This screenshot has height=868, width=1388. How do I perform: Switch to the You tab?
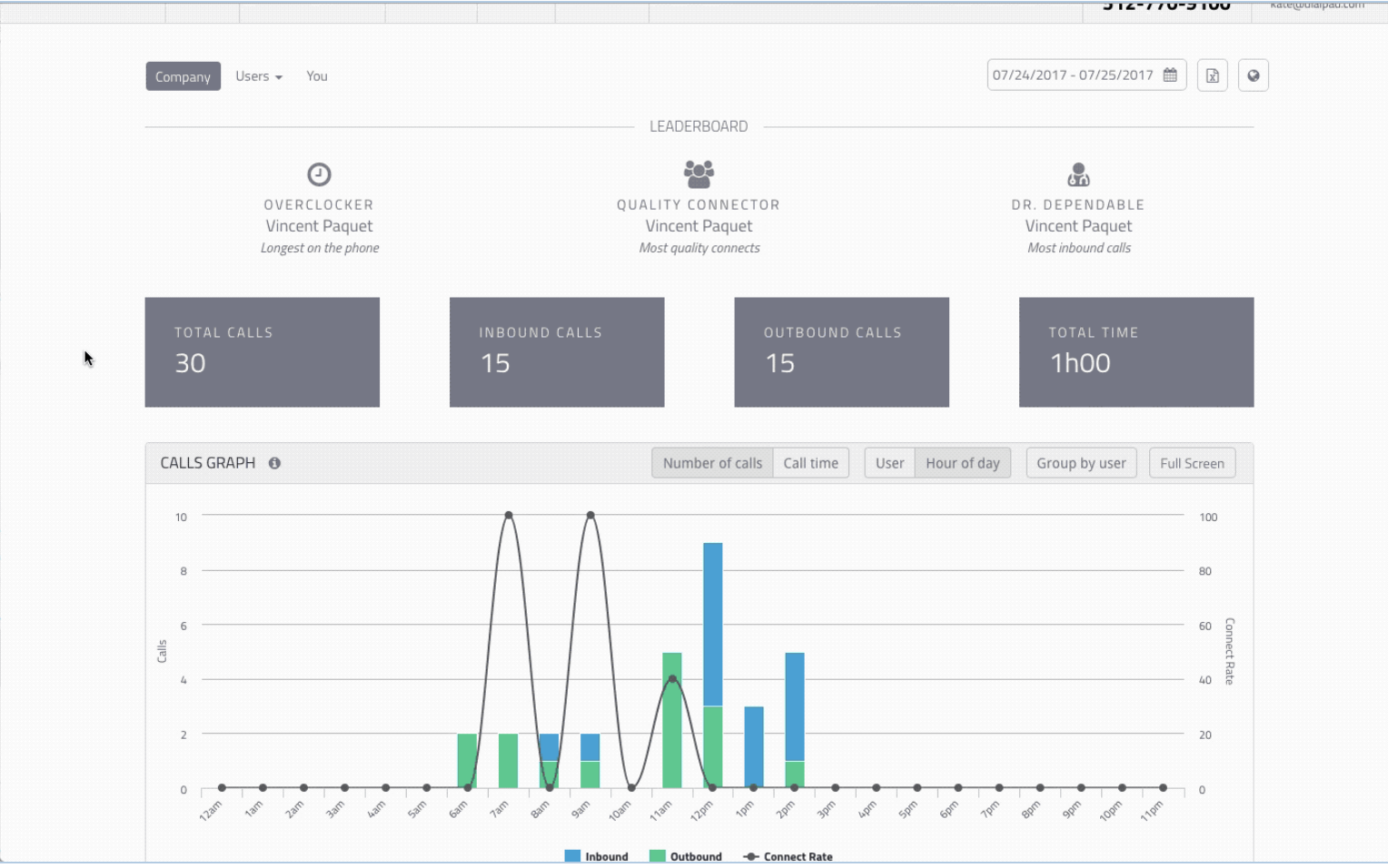coord(317,76)
